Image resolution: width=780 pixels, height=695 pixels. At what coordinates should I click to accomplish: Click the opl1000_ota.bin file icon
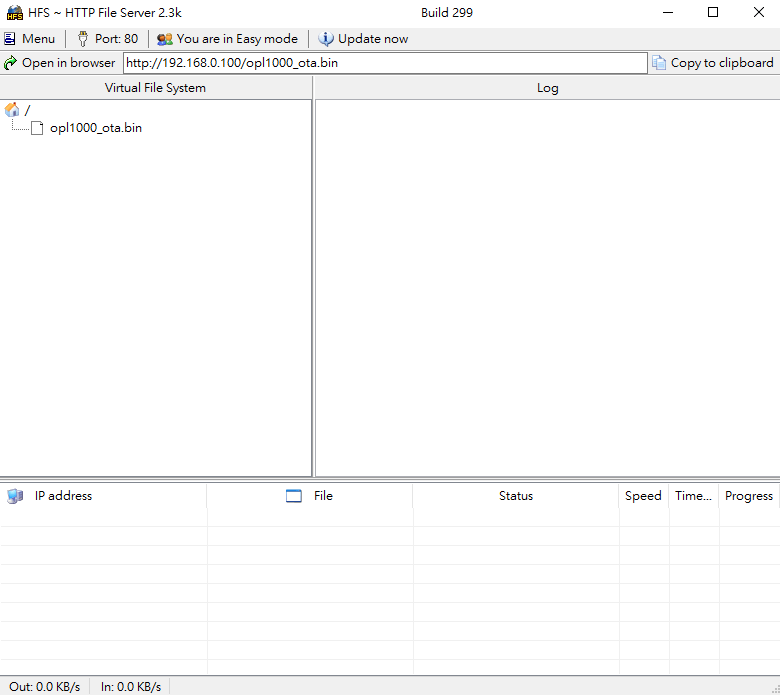click(x=37, y=128)
